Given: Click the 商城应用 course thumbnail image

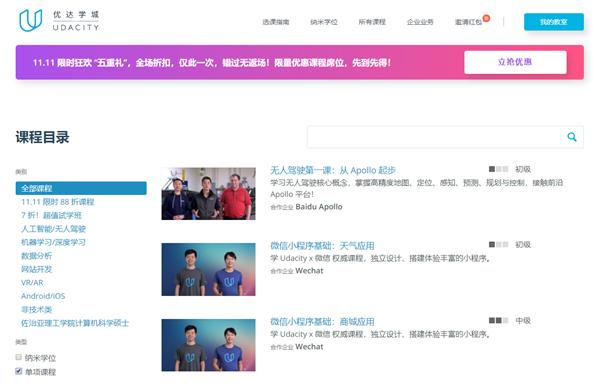Looking at the screenshot, I should pos(209,345).
